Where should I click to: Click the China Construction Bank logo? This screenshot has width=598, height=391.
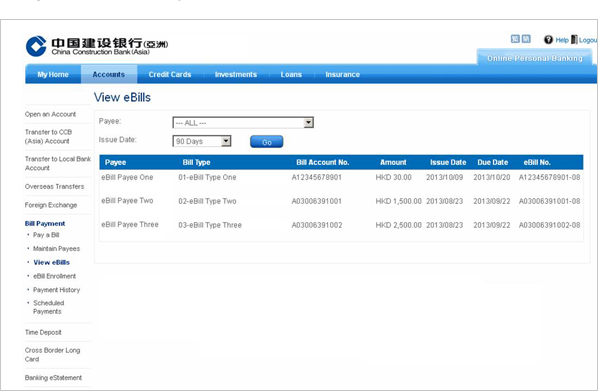[x=97, y=46]
